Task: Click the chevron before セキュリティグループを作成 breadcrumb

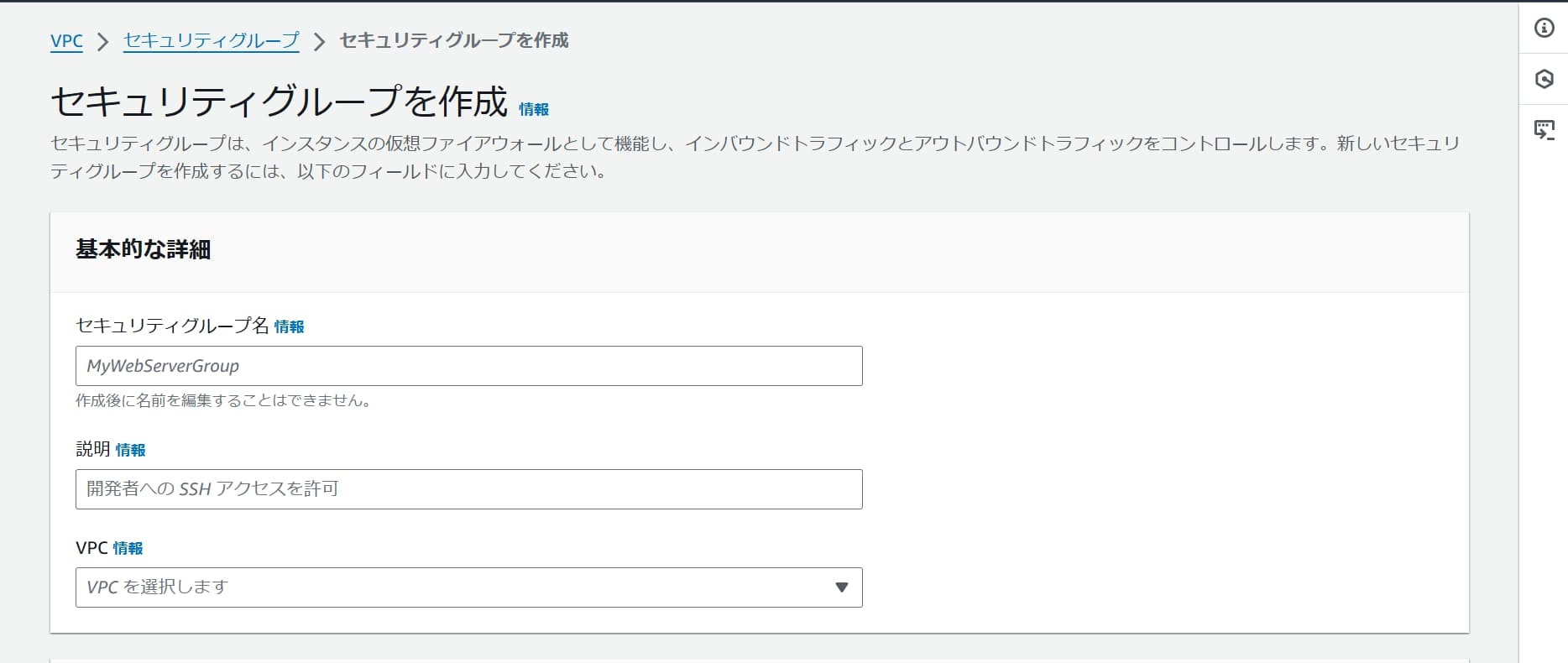Action: tap(319, 41)
